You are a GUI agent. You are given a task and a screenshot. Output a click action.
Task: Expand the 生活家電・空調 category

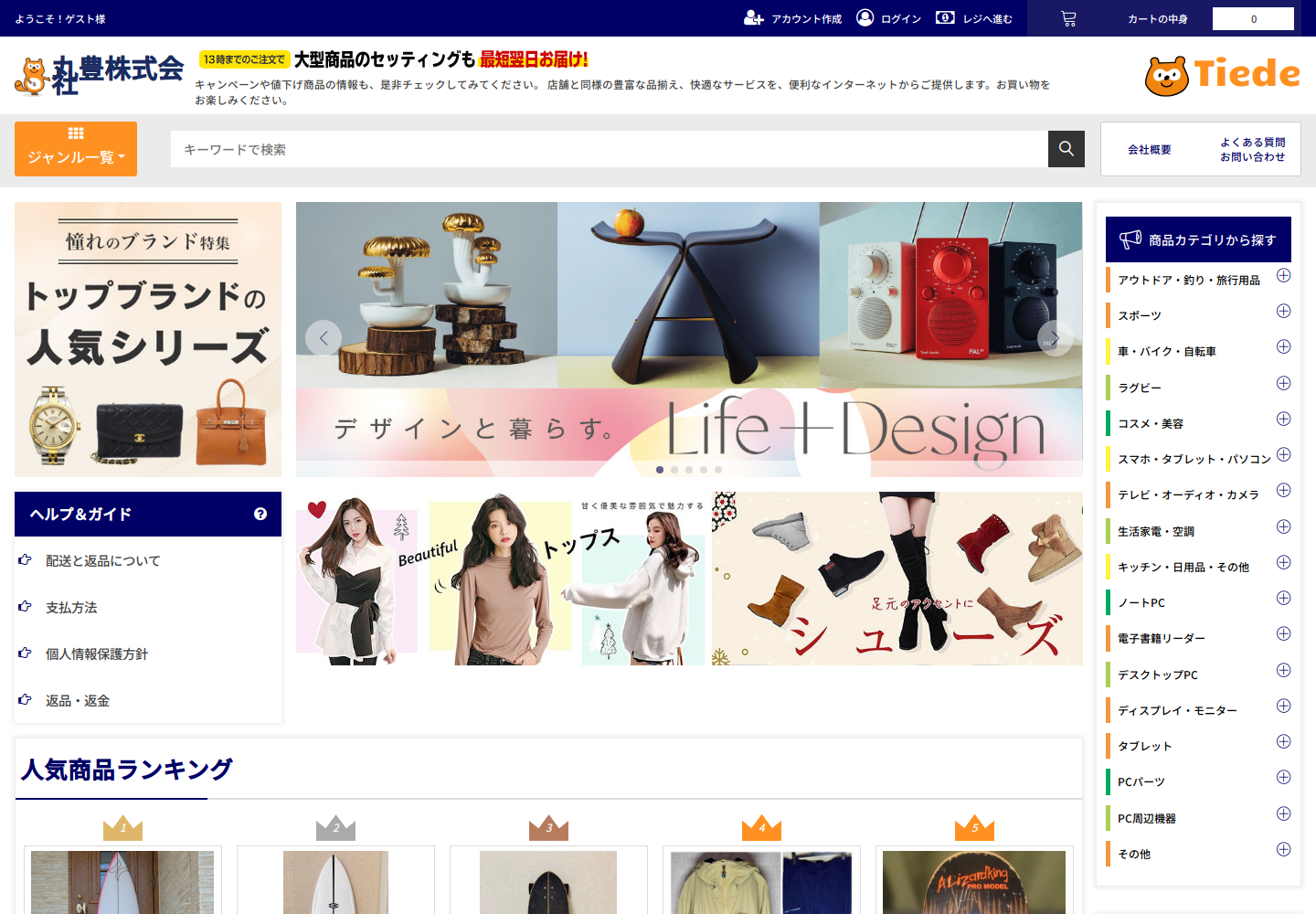tap(1283, 526)
